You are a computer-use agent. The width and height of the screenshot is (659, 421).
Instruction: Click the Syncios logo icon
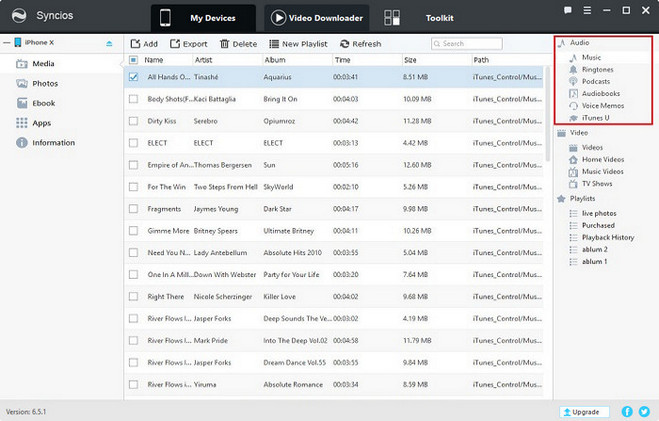pyautogui.click(x=19, y=16)
